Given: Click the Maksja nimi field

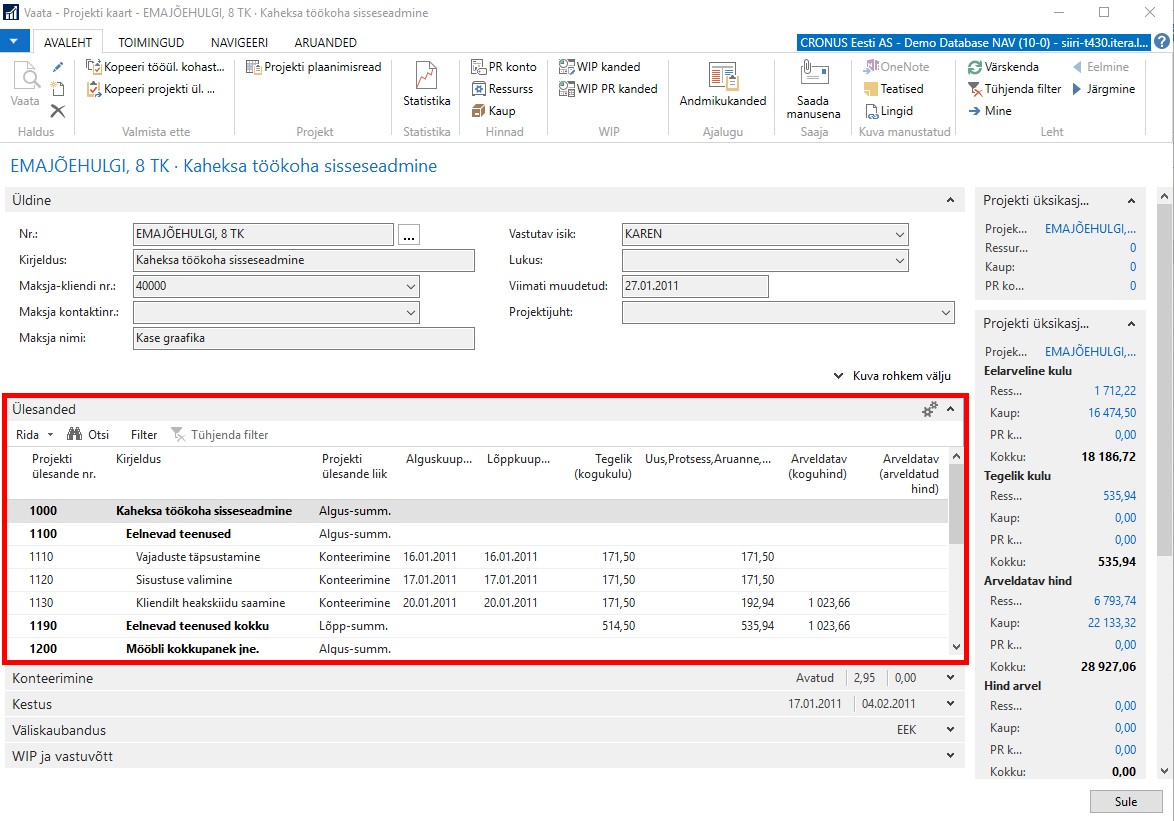Looking at the screenshot, I should tap(303, 338).
